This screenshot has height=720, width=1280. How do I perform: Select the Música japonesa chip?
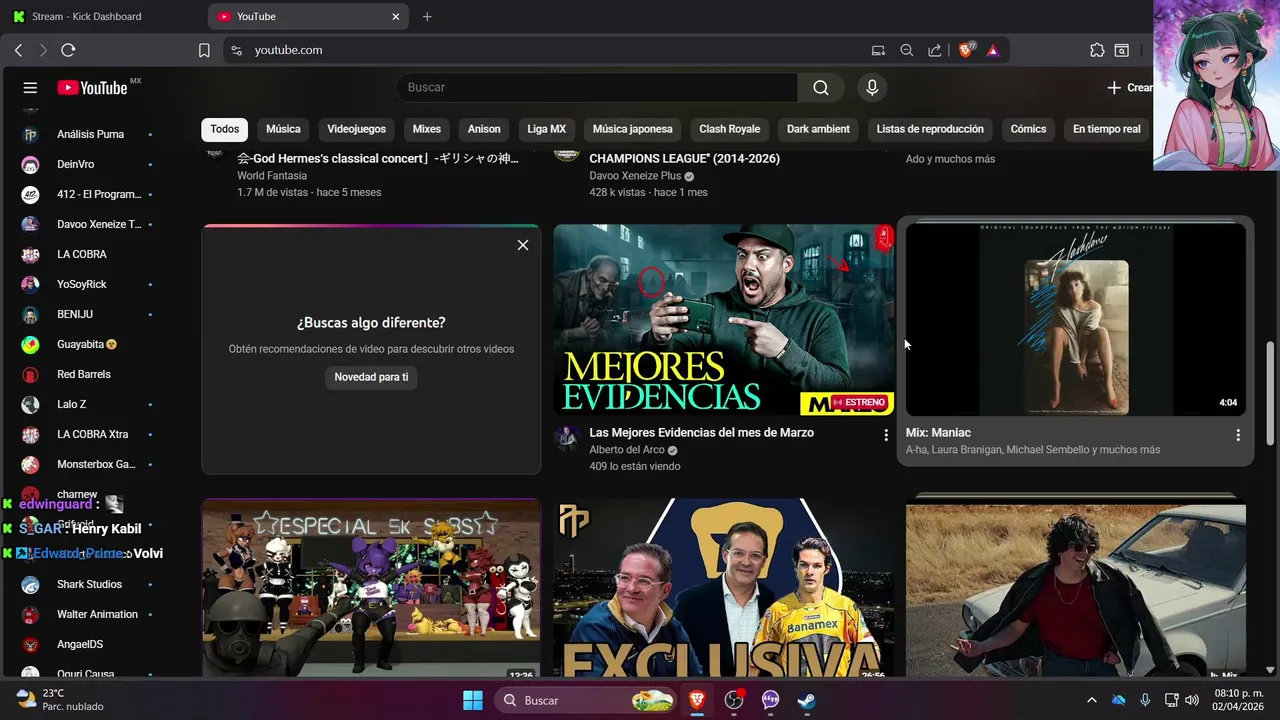click(x=632, y=129)
